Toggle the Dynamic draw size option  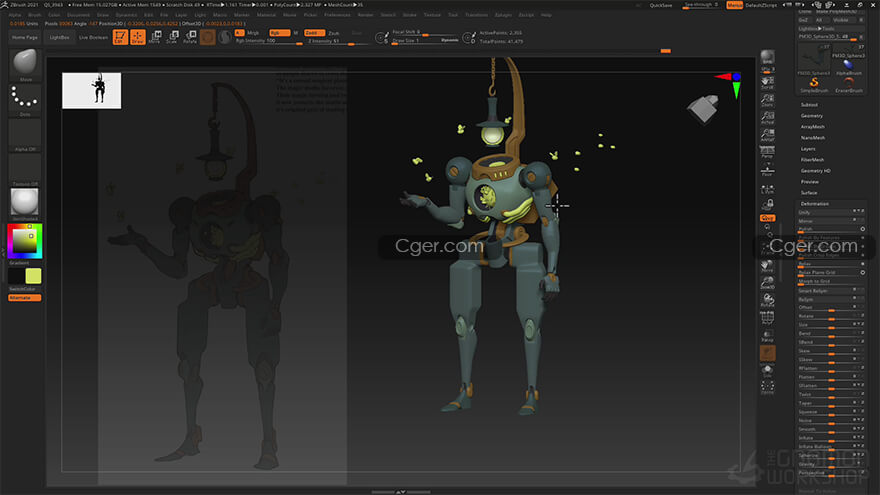[449, 40]
